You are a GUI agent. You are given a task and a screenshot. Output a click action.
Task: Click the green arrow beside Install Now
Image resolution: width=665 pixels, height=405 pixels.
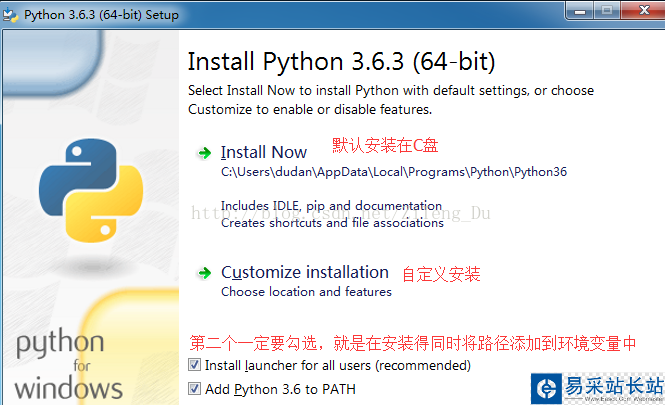coord(204,153)
